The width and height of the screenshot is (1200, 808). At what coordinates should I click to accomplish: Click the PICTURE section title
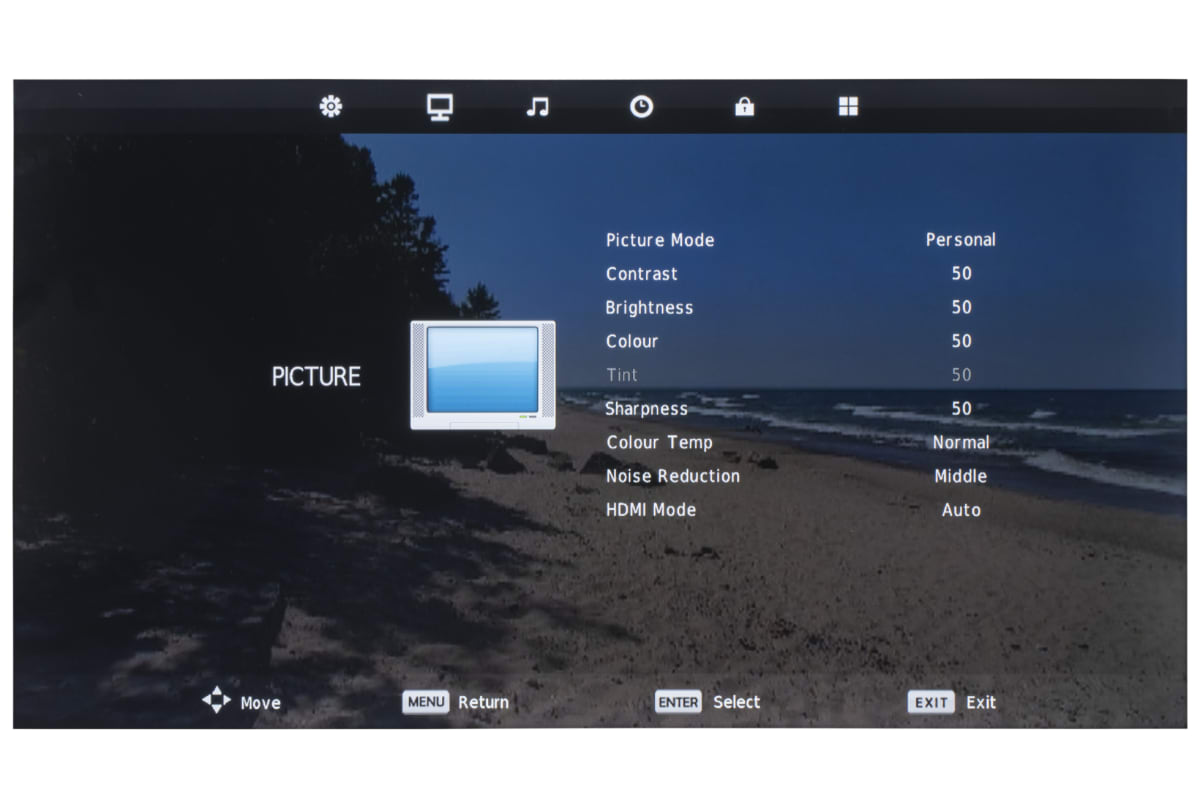(316, 377)
